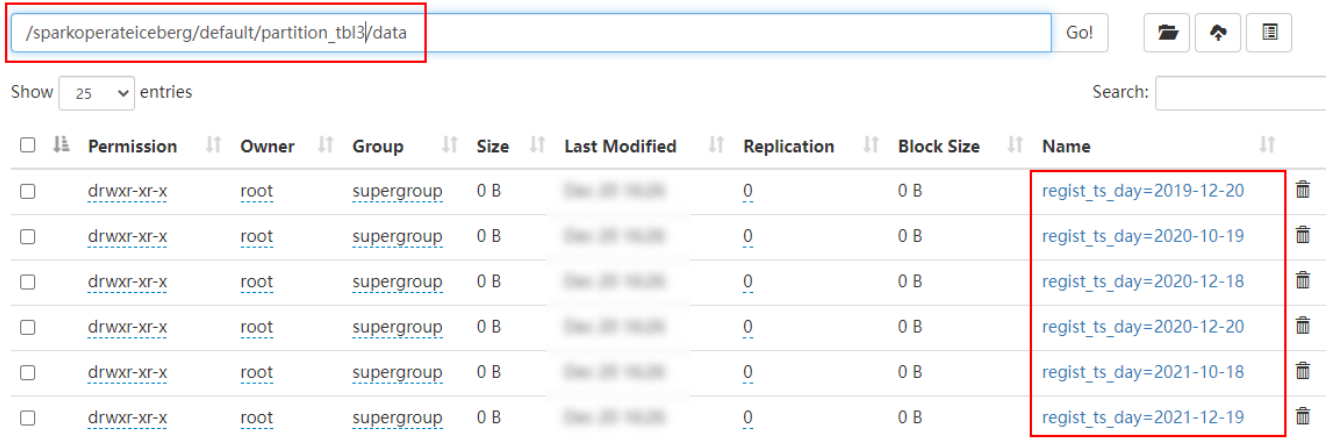Click trash icon for regist_ts_day=2020-10-19
Image resolution: width=1333 pixels, height=445 pixels.
(x=1302, y=235)
